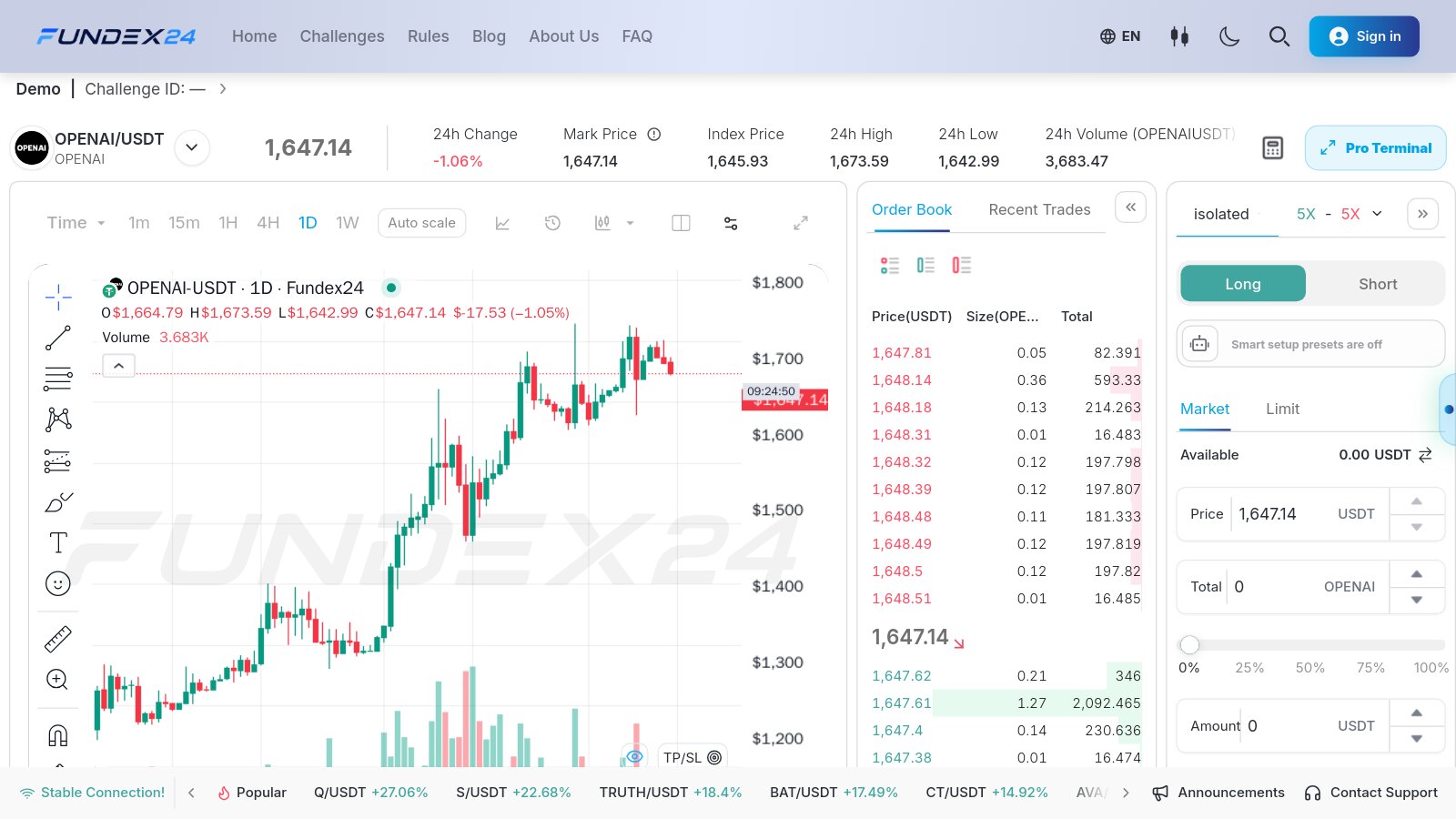
Task: Open the chart indicators icon
Action: 502,223
